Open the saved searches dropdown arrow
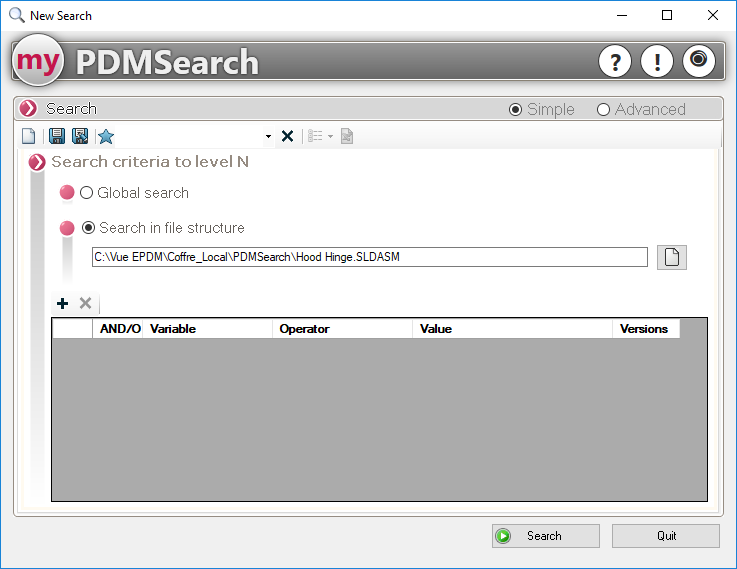The image size is (737, 569). [268, 136]
